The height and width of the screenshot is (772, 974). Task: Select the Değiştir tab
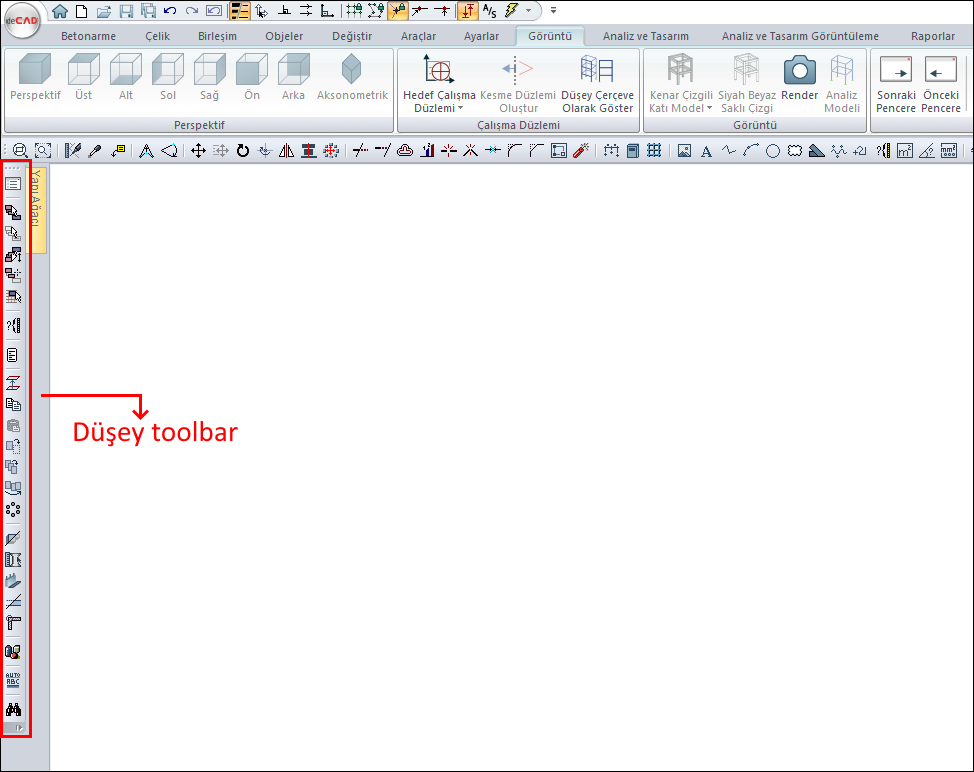click(x=352, y=36)
